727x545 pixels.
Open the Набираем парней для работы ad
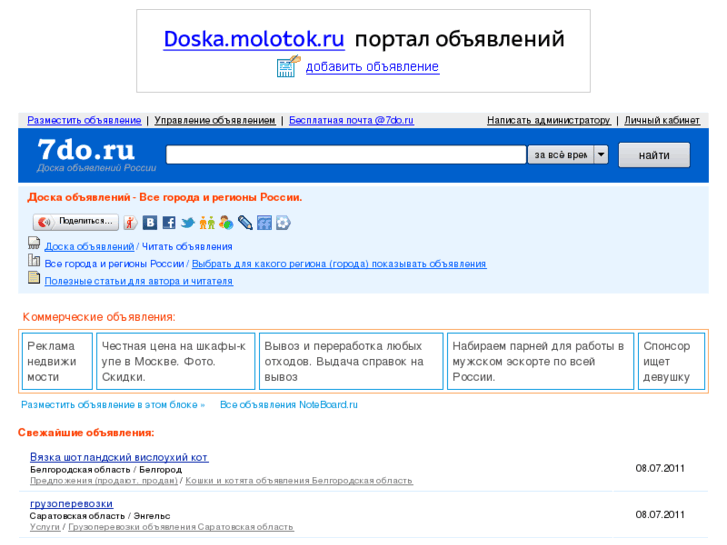click(540, 361)
